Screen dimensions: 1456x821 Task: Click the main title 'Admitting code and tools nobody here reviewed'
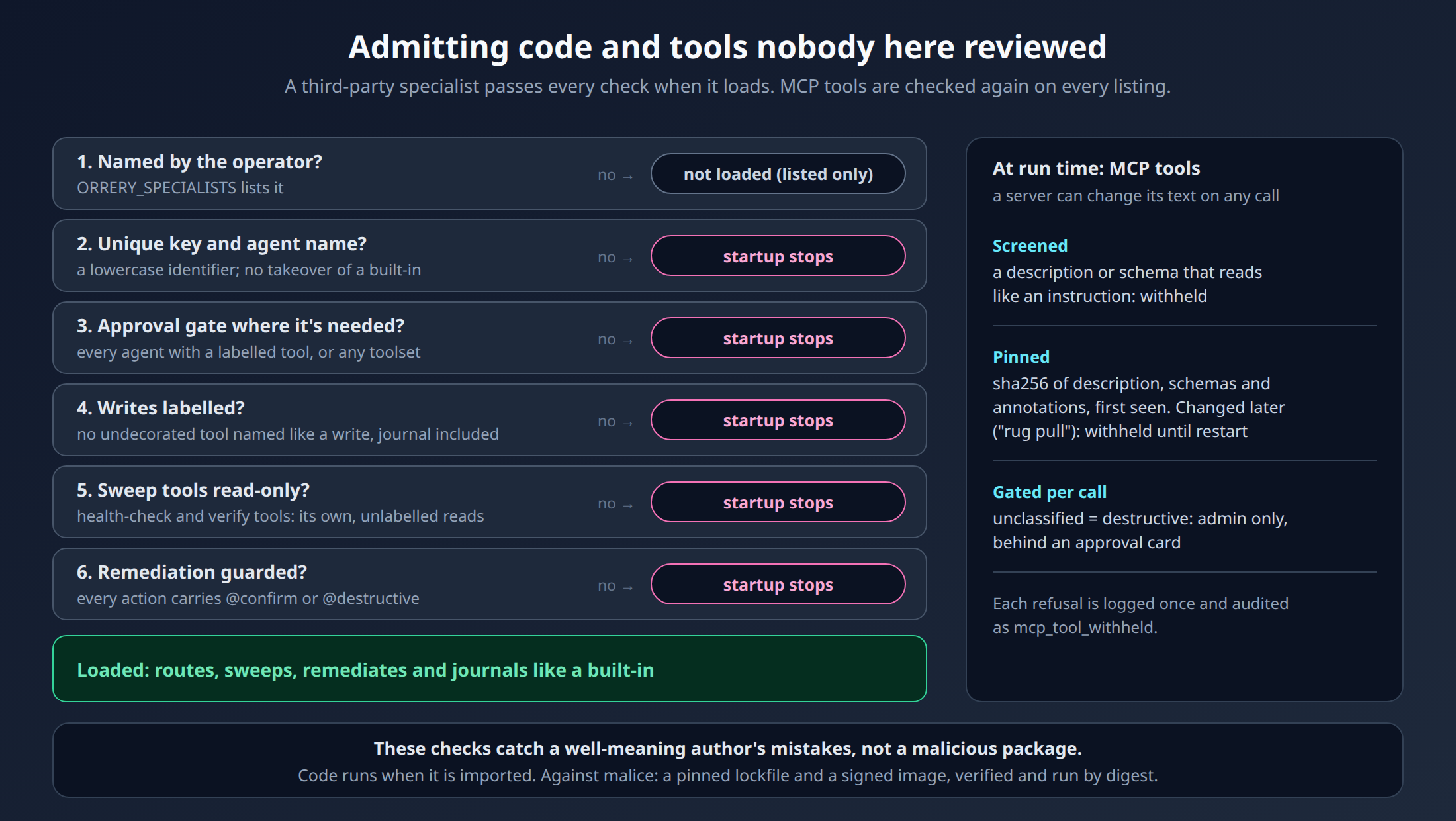click(x=727, y=47)
